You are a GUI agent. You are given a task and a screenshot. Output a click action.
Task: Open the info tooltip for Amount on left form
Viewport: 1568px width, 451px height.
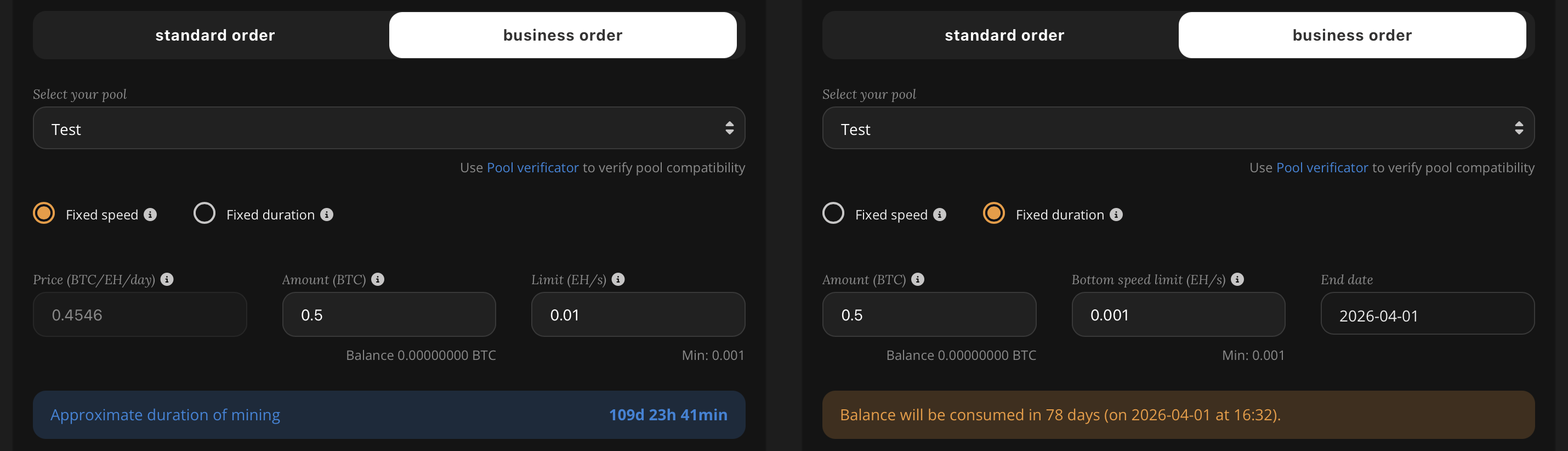377,279
